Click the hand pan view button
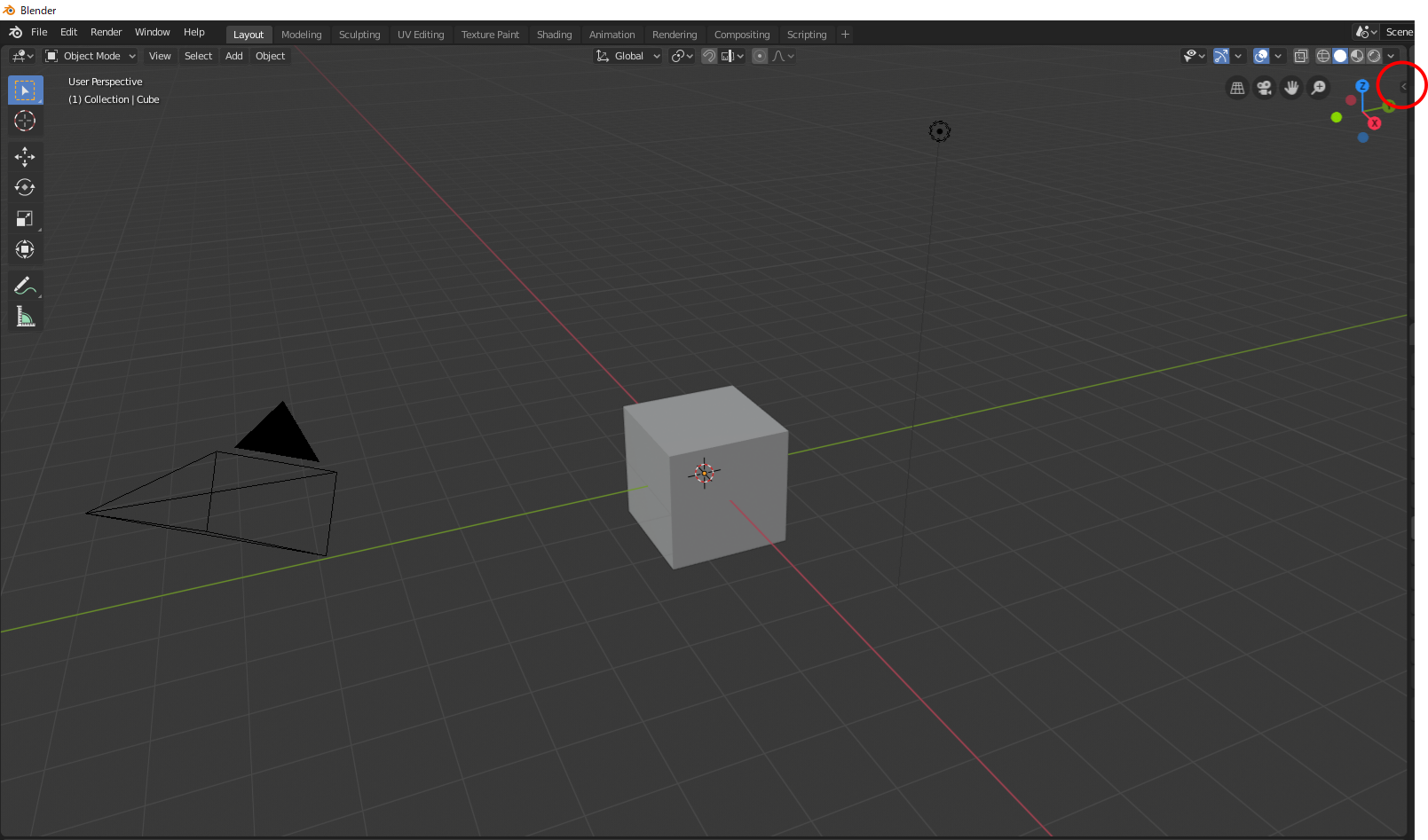1428x840 pixels. click(1291, 88)
